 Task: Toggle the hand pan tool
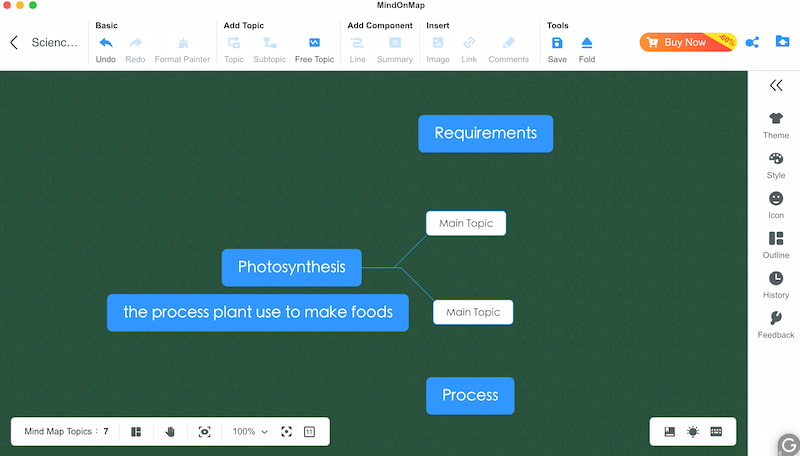point(170,431)
